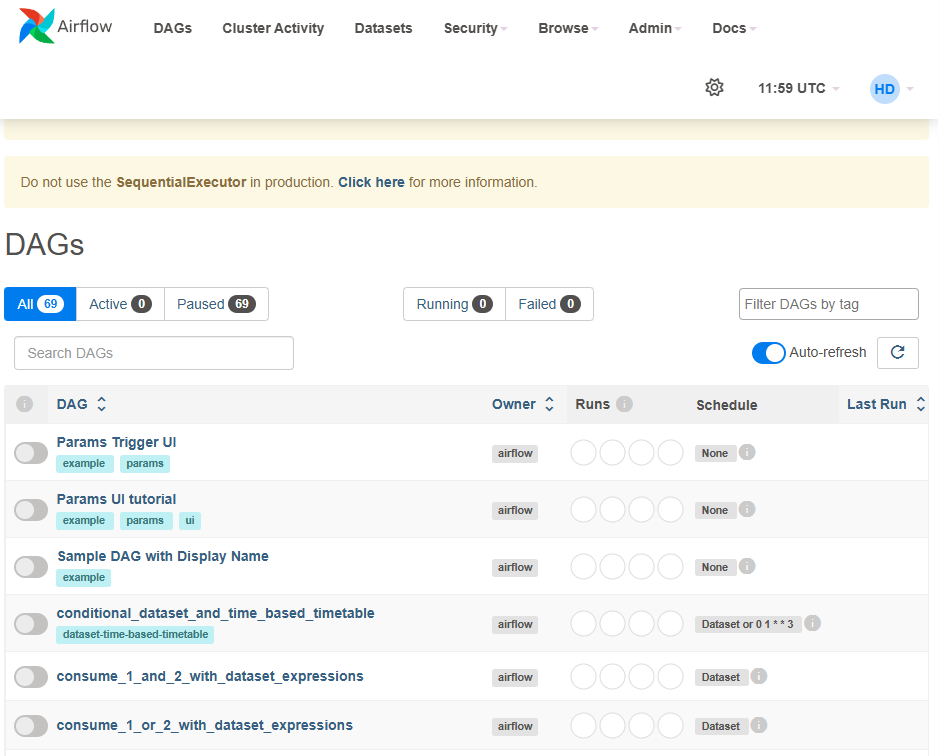Open consume_1_or_2_with_dataset_expressions DAG link
Viewport: 939px width, 756px height.
point(204,725)
